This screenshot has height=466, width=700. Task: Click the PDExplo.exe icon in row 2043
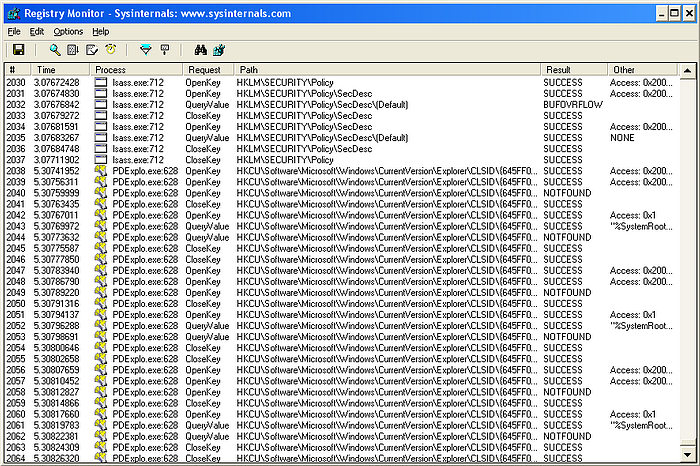point(101,226)
